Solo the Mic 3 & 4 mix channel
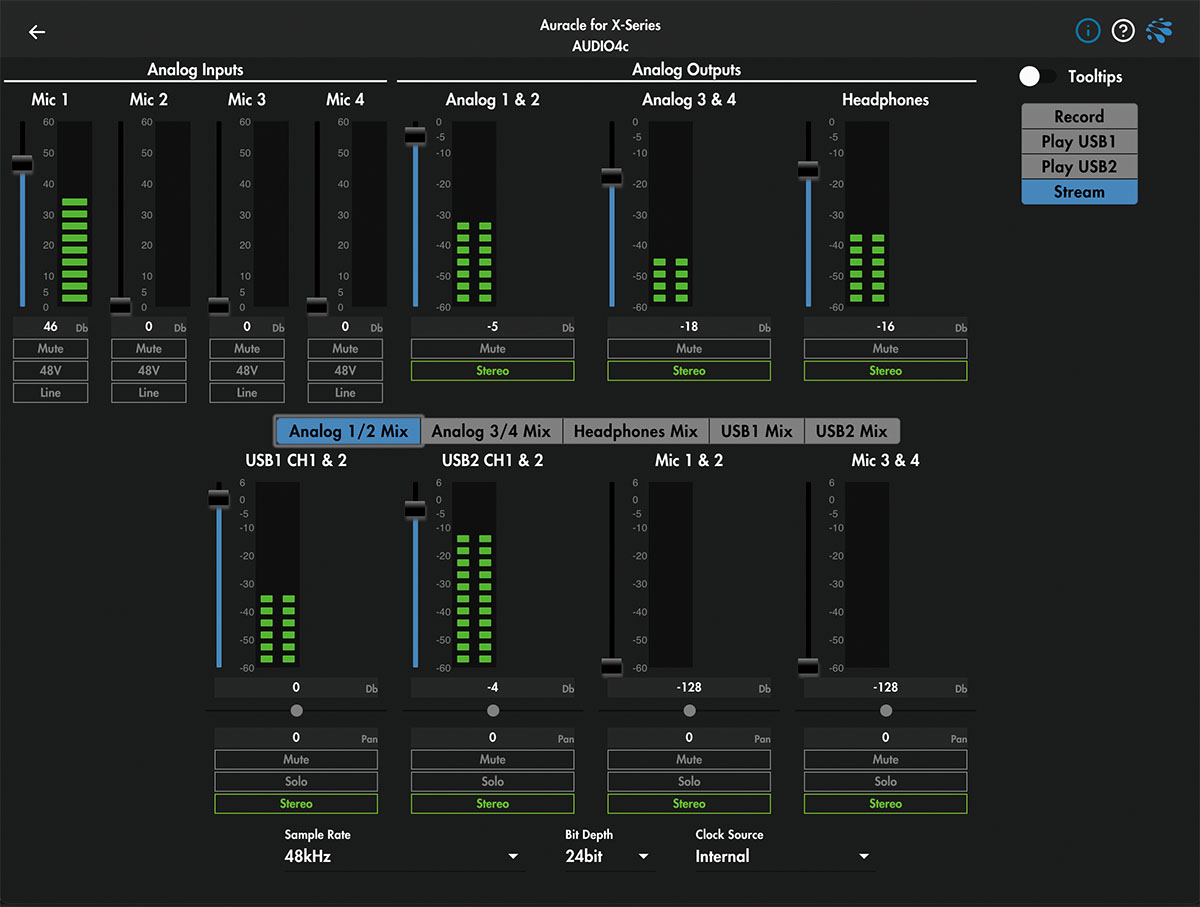Image resolution: width=1200 pixels, height=907 pixels. 886,782
